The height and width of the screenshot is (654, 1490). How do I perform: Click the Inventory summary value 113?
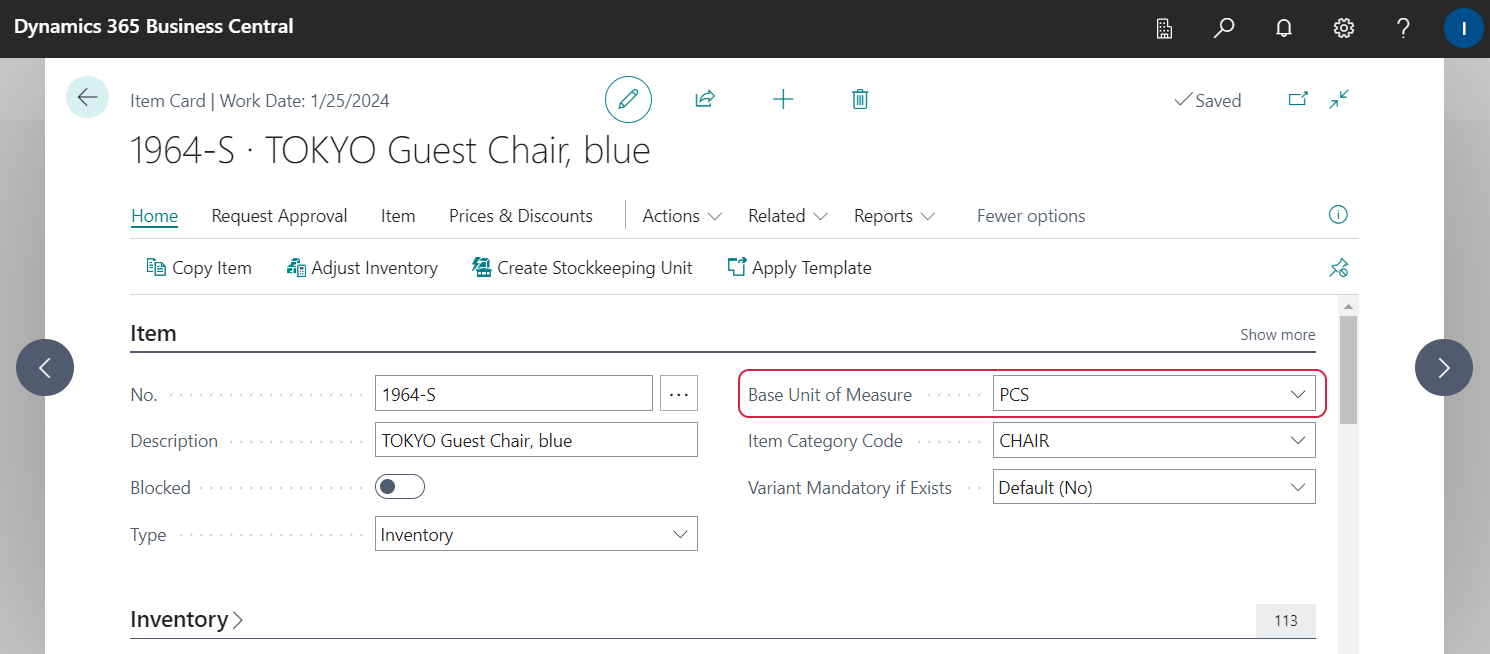(x=1286, y=621)
